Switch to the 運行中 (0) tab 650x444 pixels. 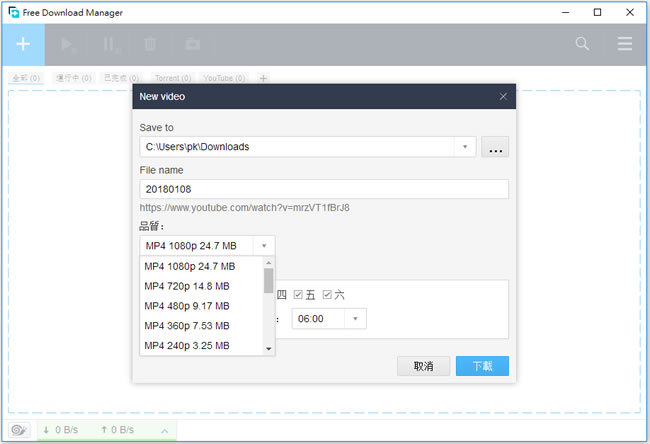74,78
